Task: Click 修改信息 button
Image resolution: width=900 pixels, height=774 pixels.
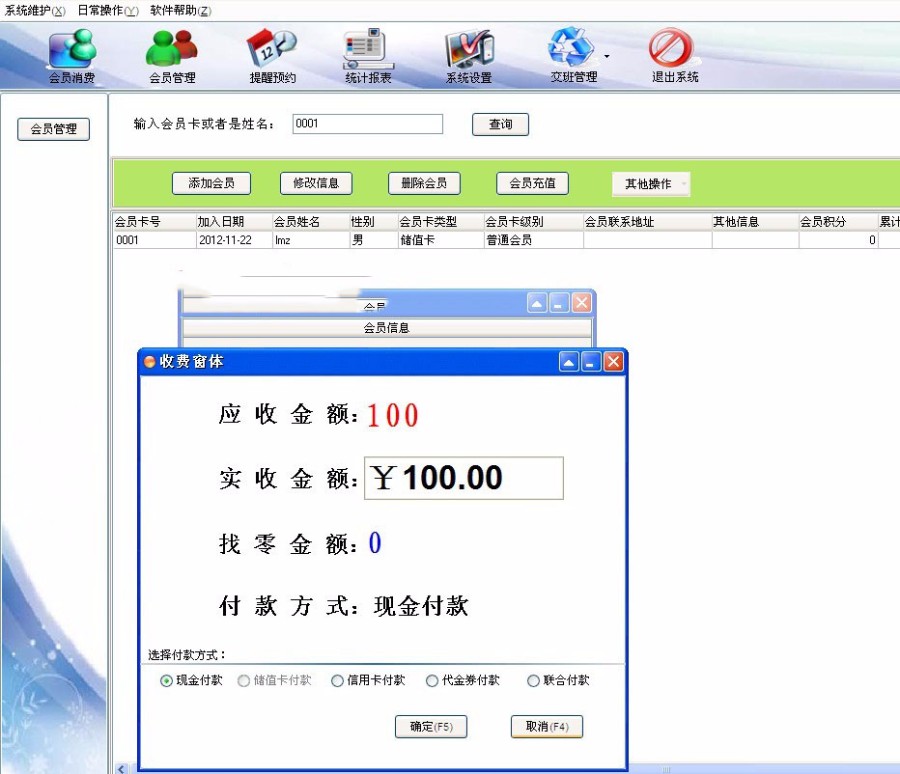Action: coord(316,183)
